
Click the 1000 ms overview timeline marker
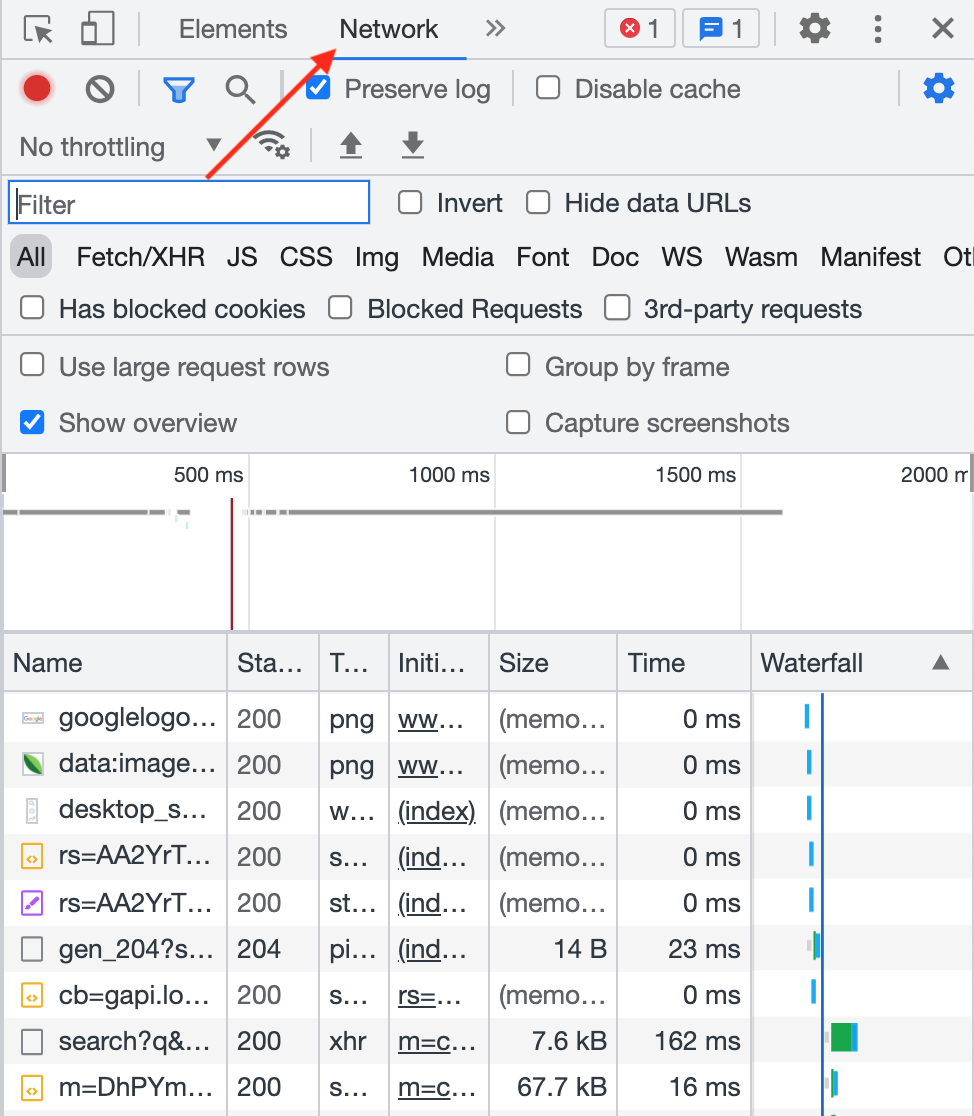pyautogui.click(x=449, y=475)
